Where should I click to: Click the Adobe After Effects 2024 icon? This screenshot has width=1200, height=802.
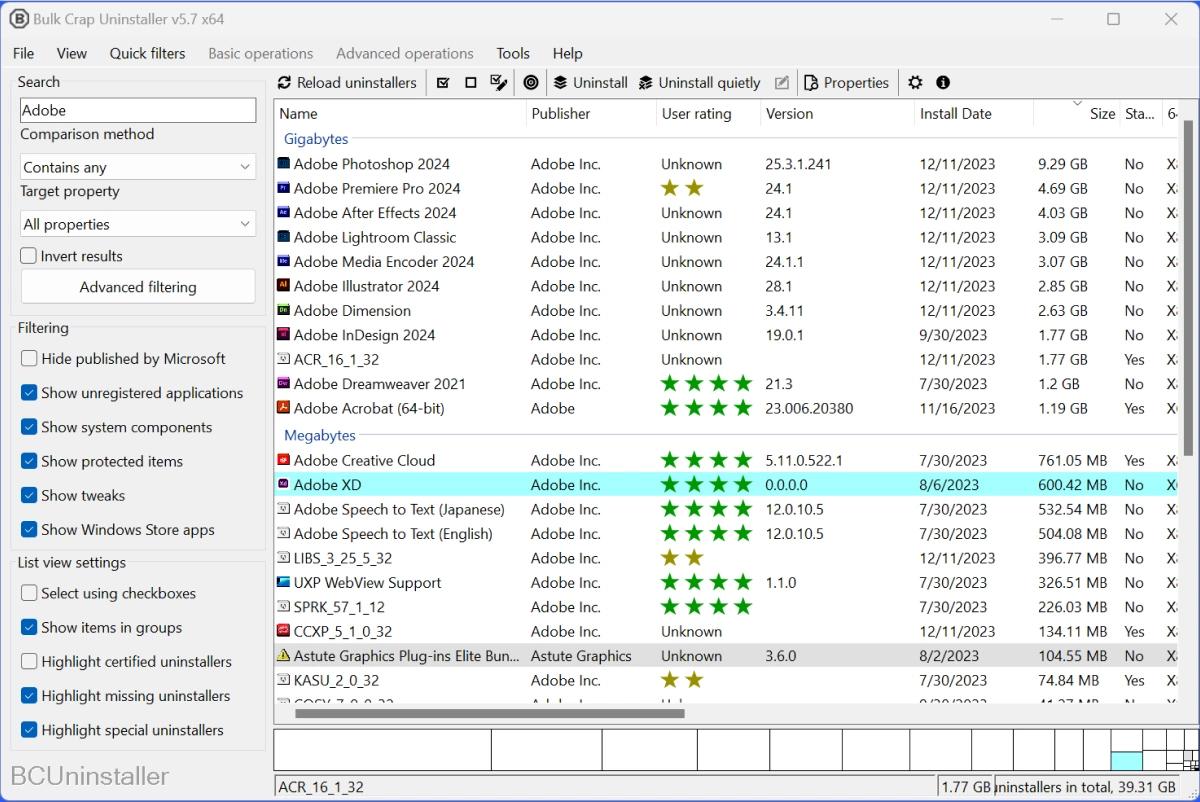pos(284,213)
